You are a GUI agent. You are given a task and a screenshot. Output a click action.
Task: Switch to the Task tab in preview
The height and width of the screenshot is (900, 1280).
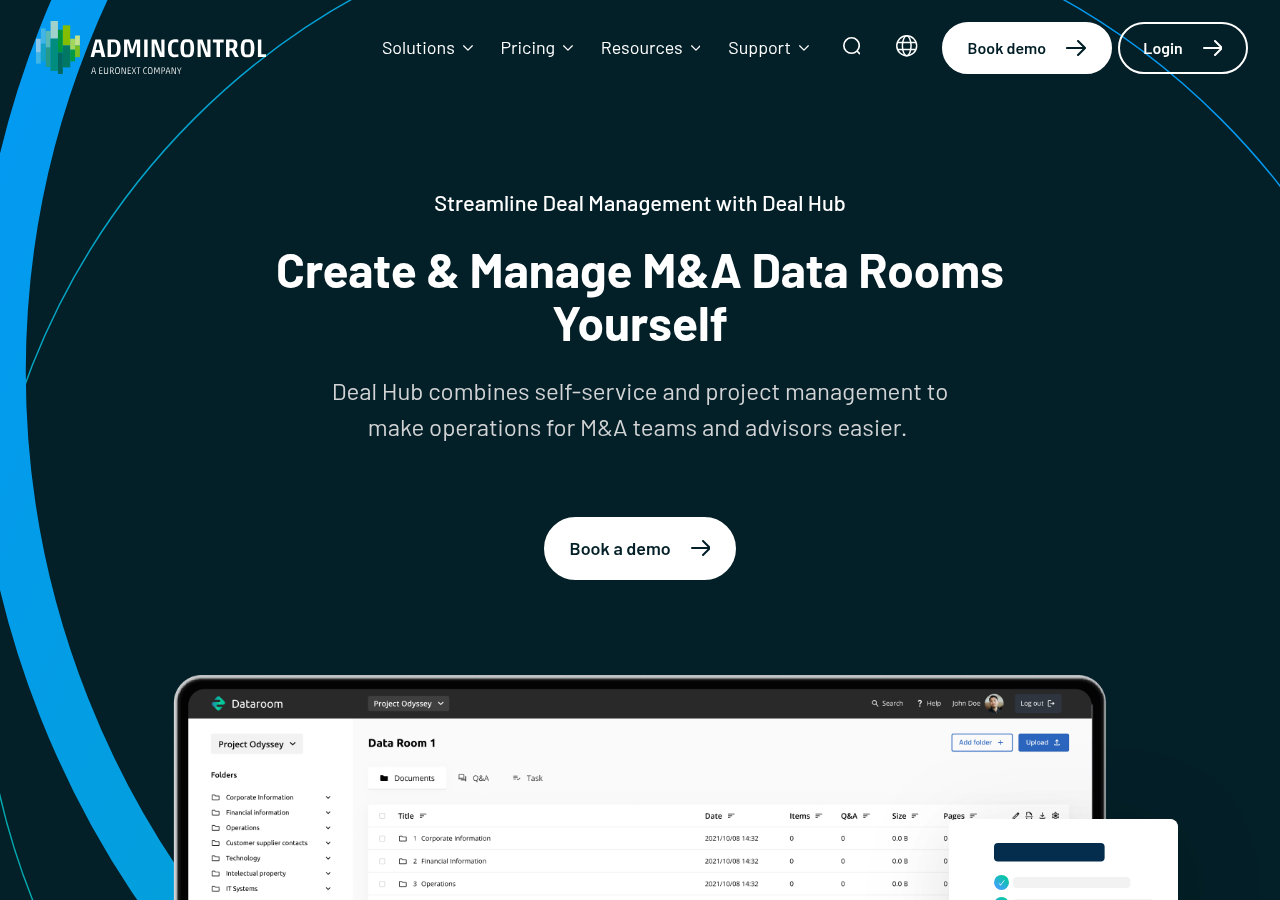(528, 778)
